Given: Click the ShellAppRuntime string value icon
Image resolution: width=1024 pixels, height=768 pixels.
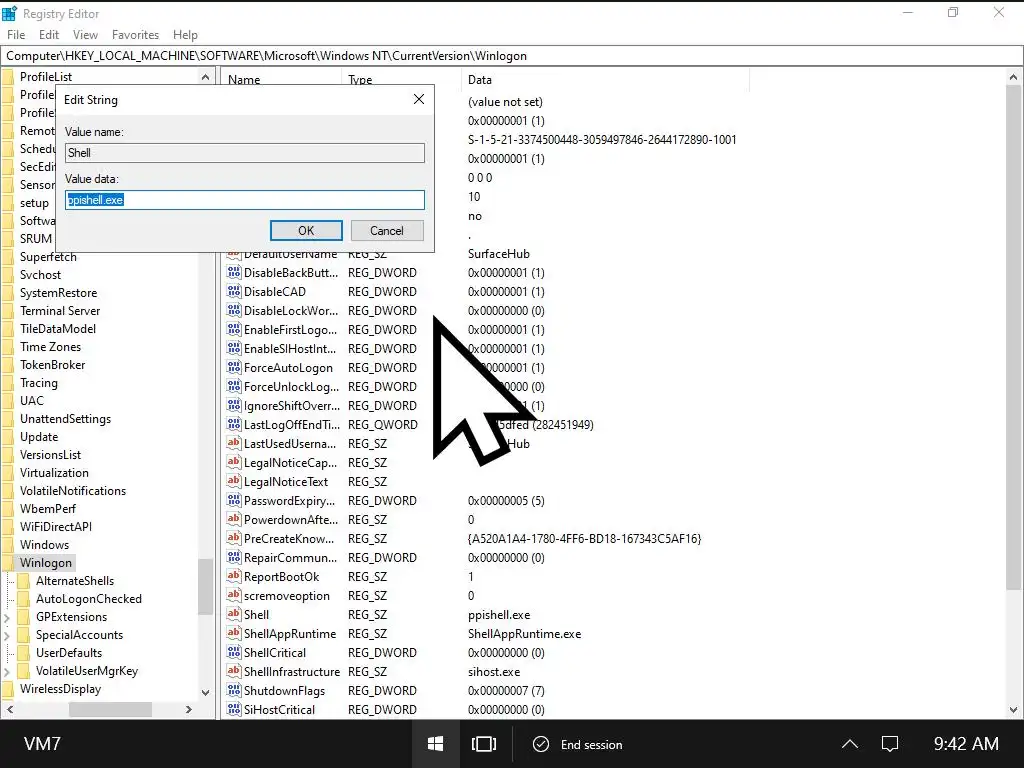Looking at the screenshot, I should coord(234,633).
